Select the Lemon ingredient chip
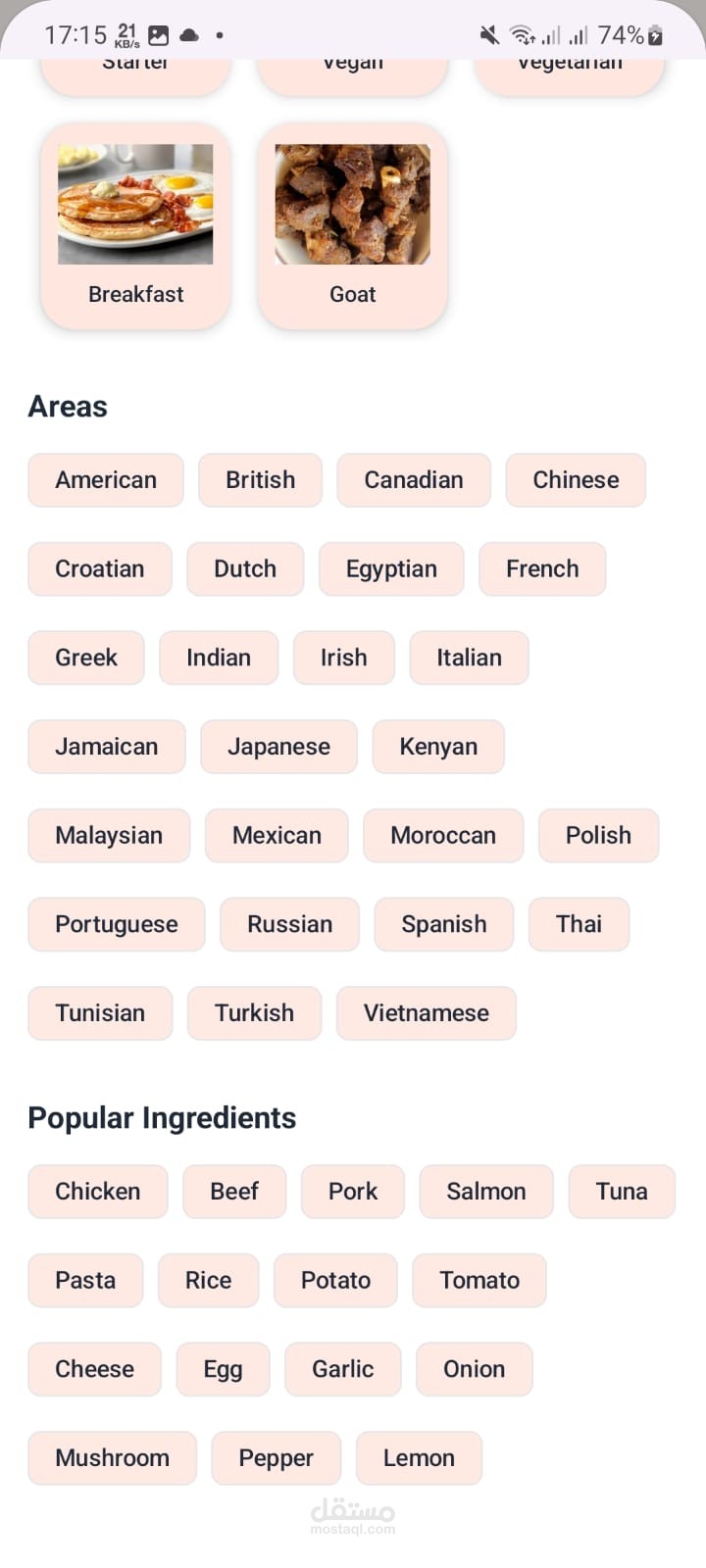Image resolution: width=706 pixels, height=1568 pixels. pos(419,1458)
